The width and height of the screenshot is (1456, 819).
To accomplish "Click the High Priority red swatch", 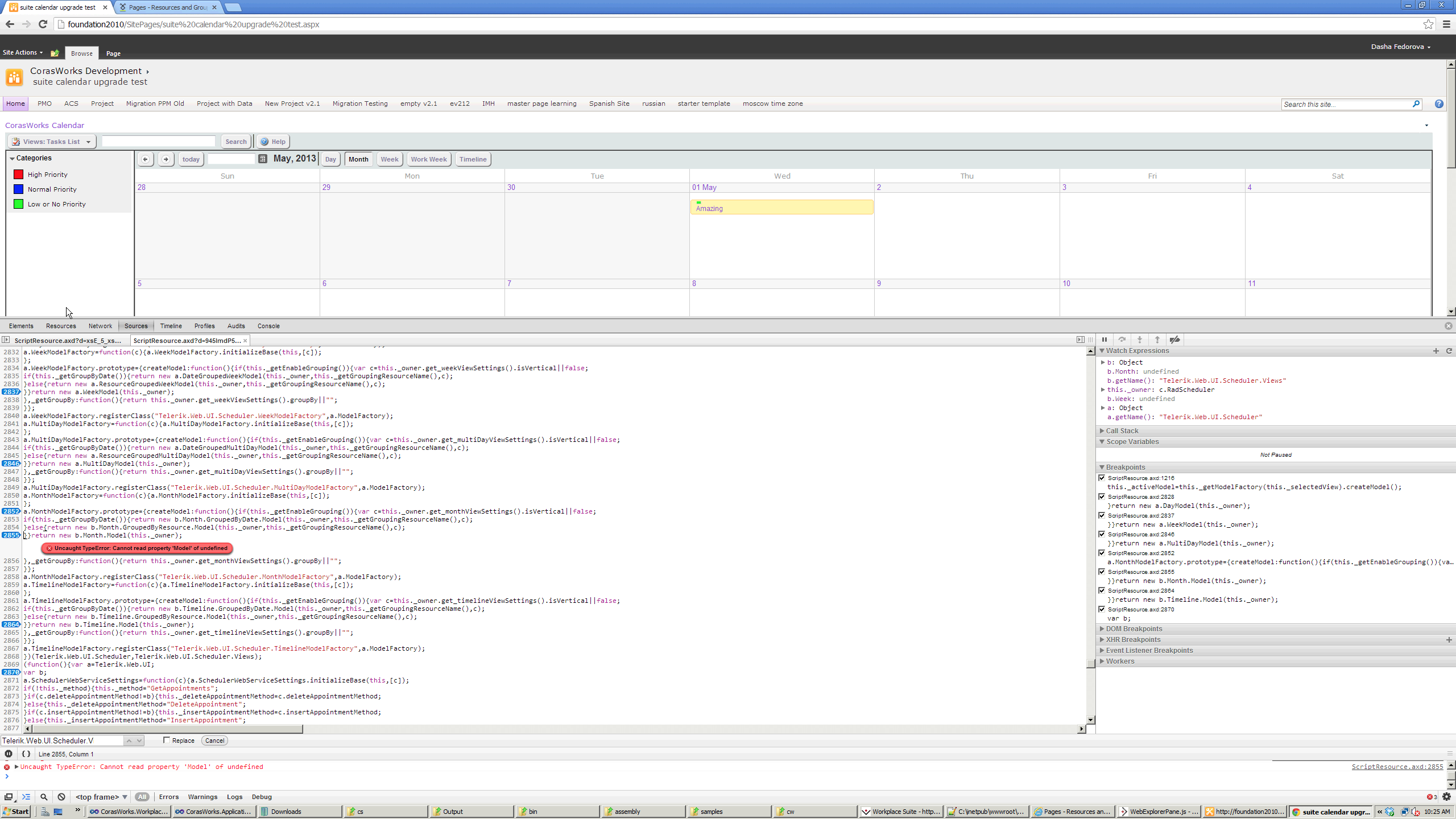I will 19,175.
